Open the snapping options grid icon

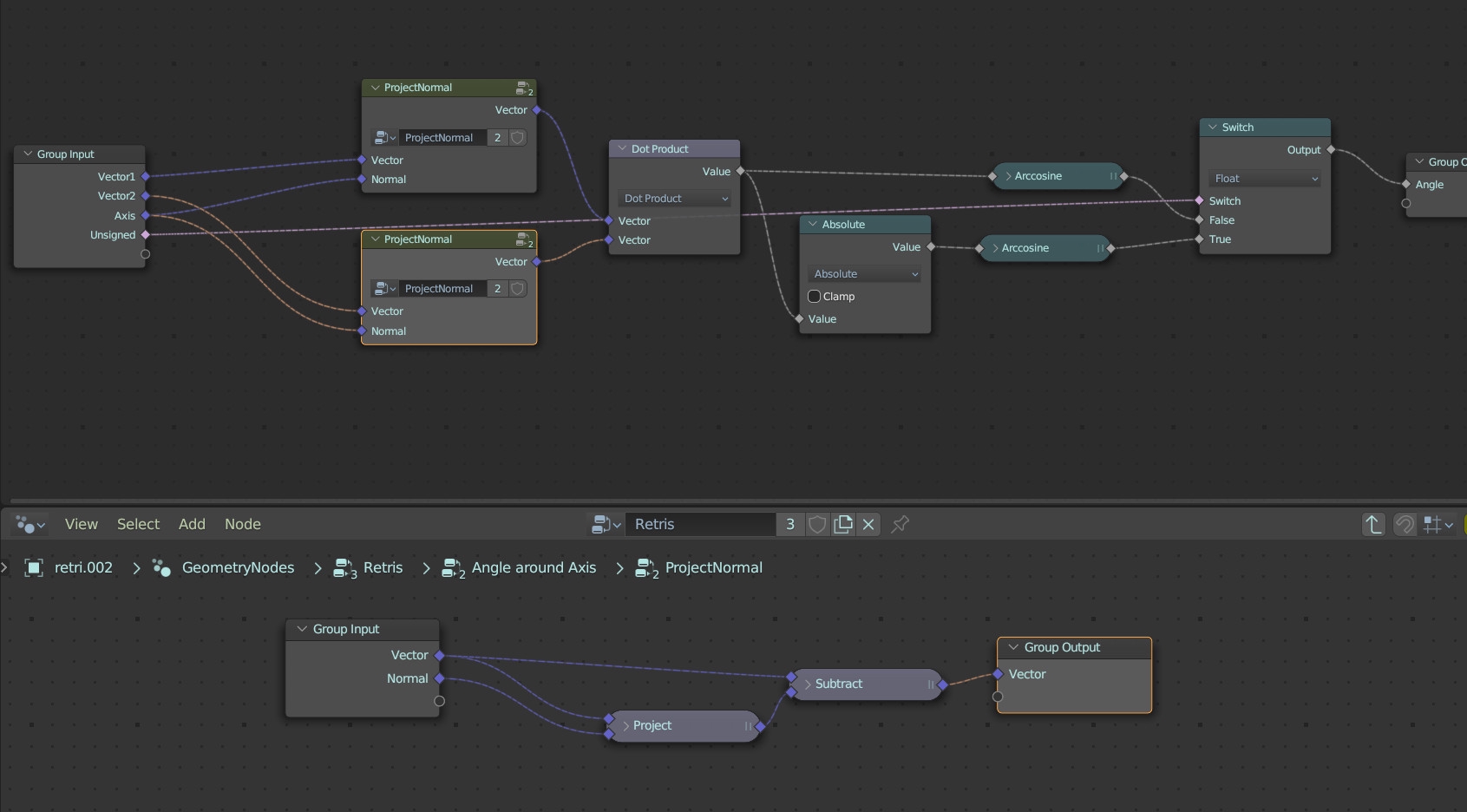click(1437, 524)
